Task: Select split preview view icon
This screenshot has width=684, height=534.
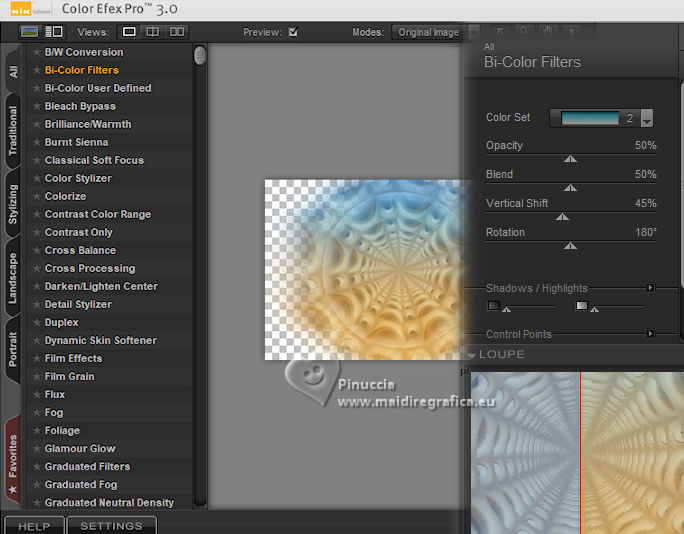Action: [x=152, y=32]
